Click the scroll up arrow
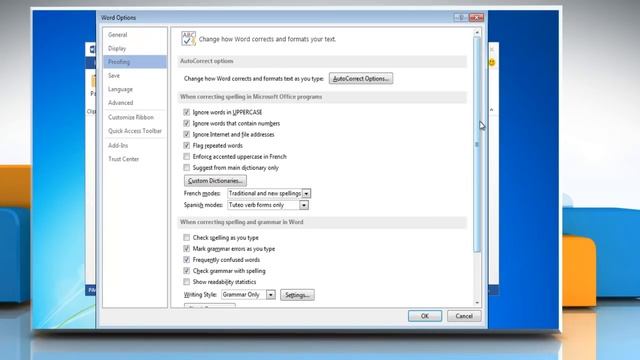 tap(477, 32)
